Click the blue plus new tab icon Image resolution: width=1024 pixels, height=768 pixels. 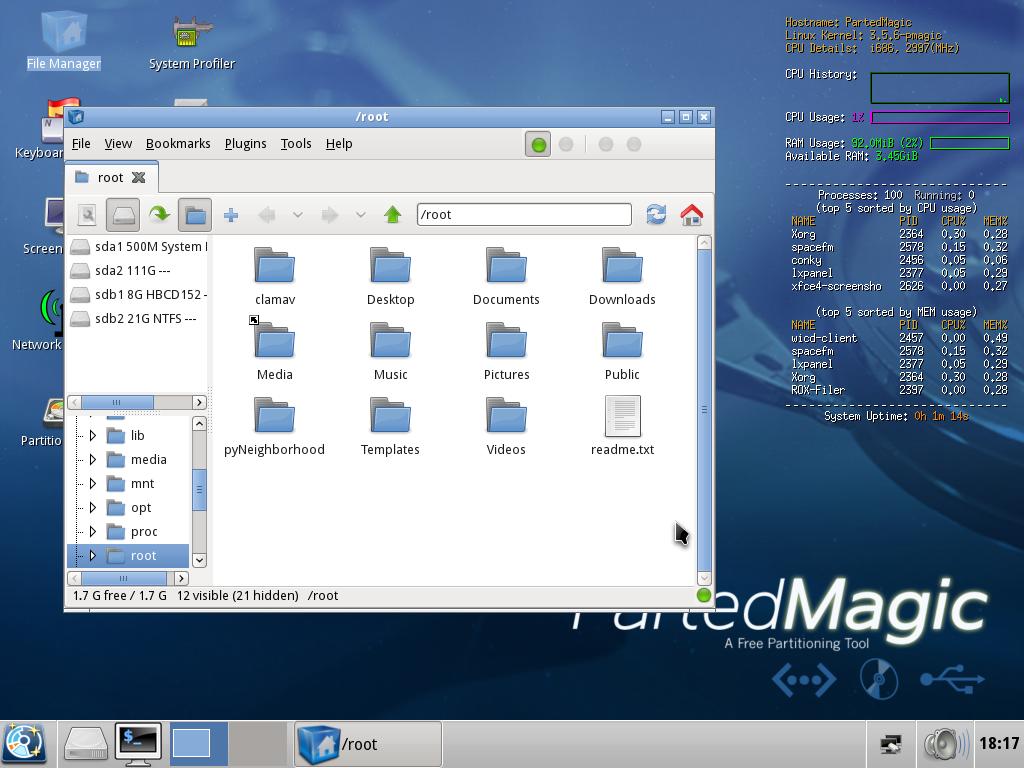(231, 215)
